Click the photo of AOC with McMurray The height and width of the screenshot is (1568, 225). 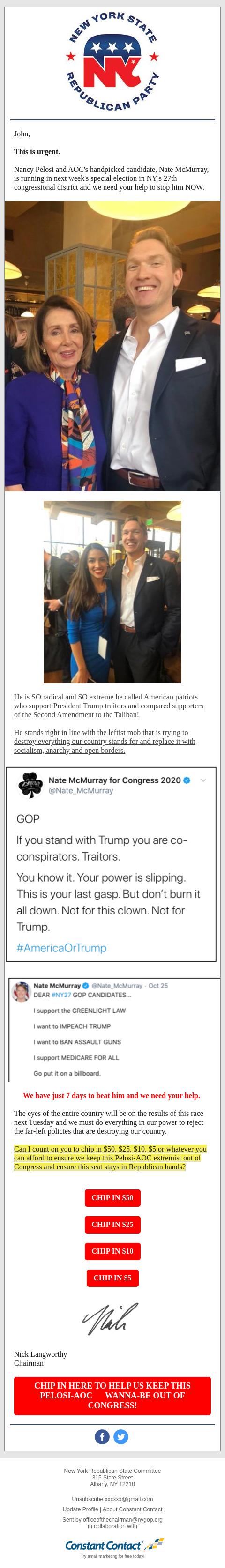[x=112, y=592]
